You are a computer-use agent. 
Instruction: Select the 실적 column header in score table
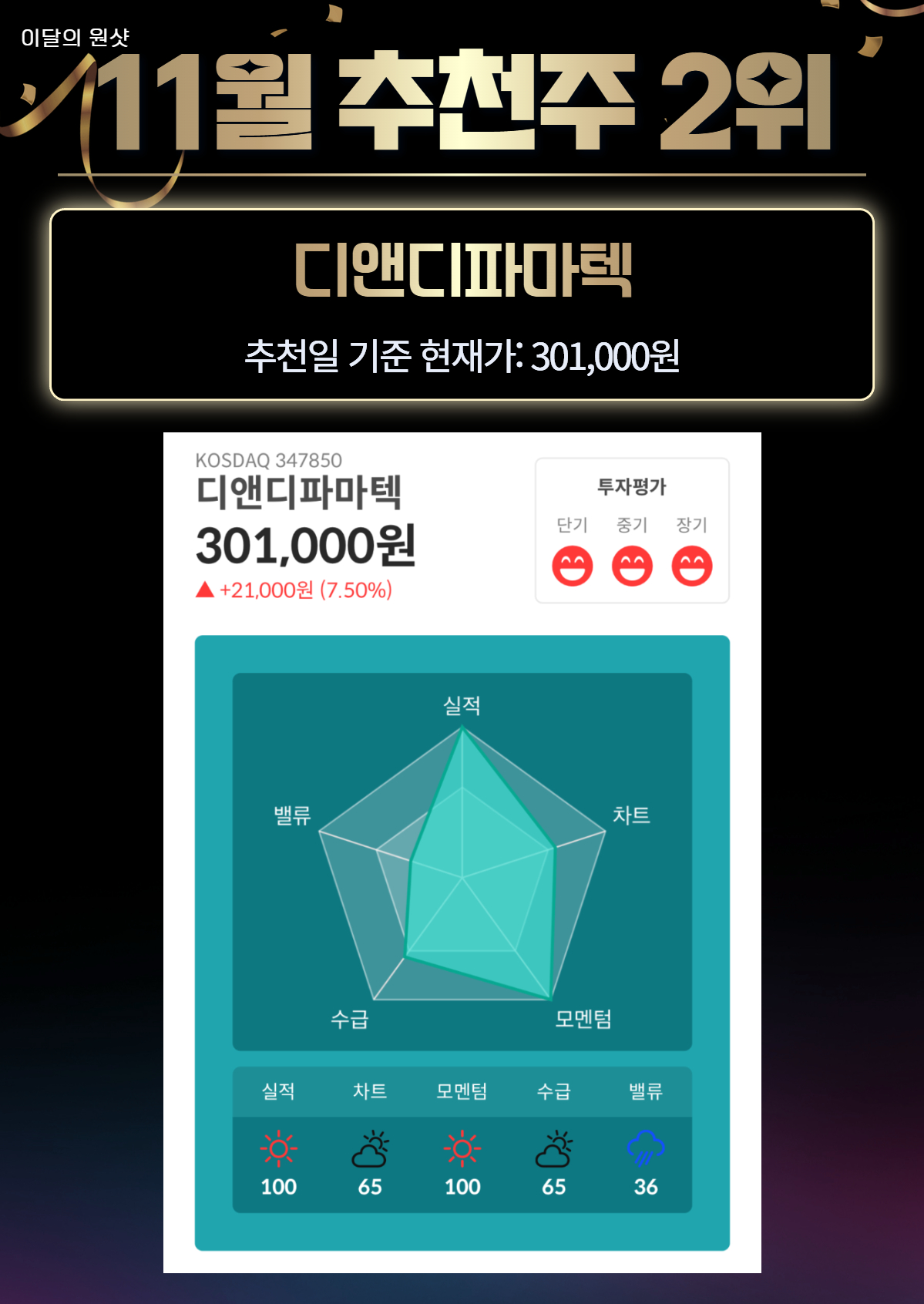278,1091
